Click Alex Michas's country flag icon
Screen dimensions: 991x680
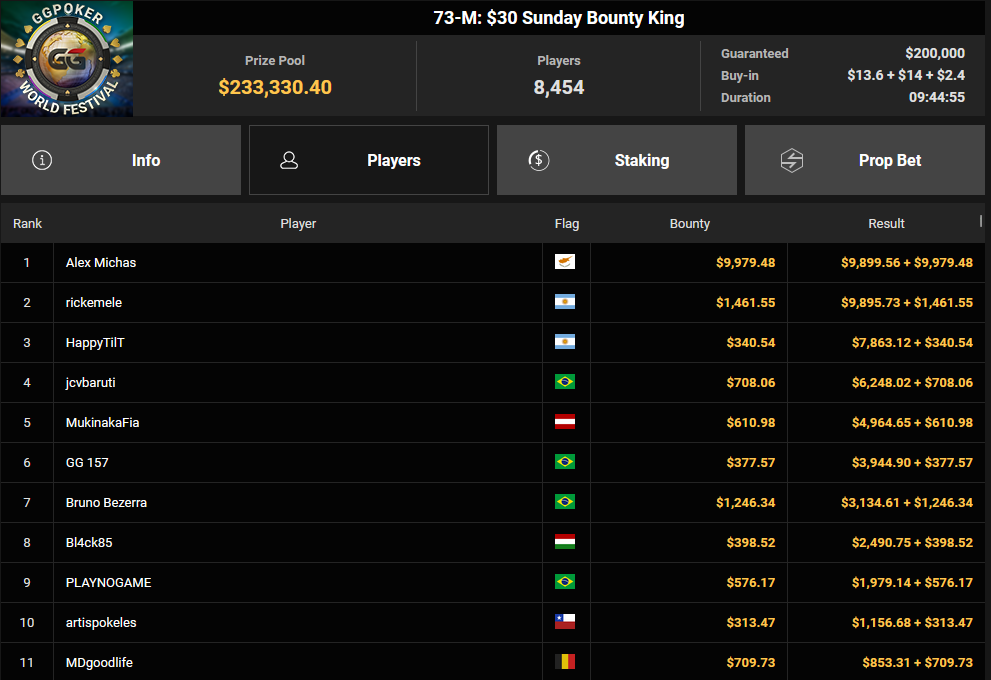[x=565, y=262]
